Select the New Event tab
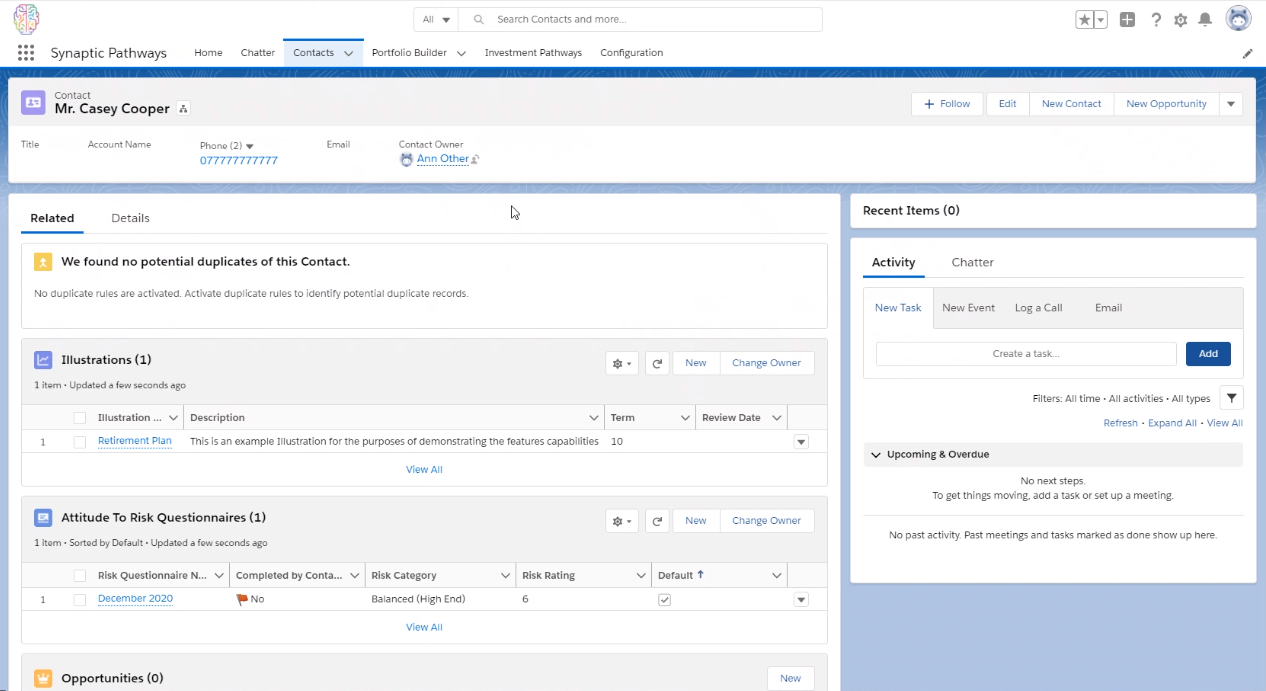This screenshot has width=1266, height=691. point(968,308)
